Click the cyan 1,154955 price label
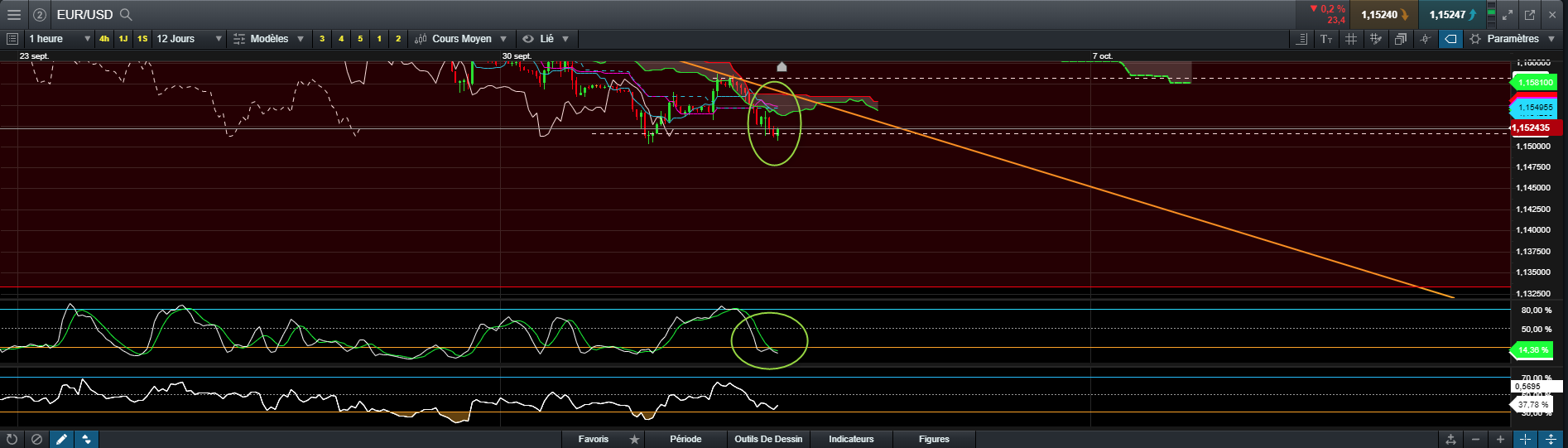This screenshot has height=448, width=1568. coord(1534,108)
